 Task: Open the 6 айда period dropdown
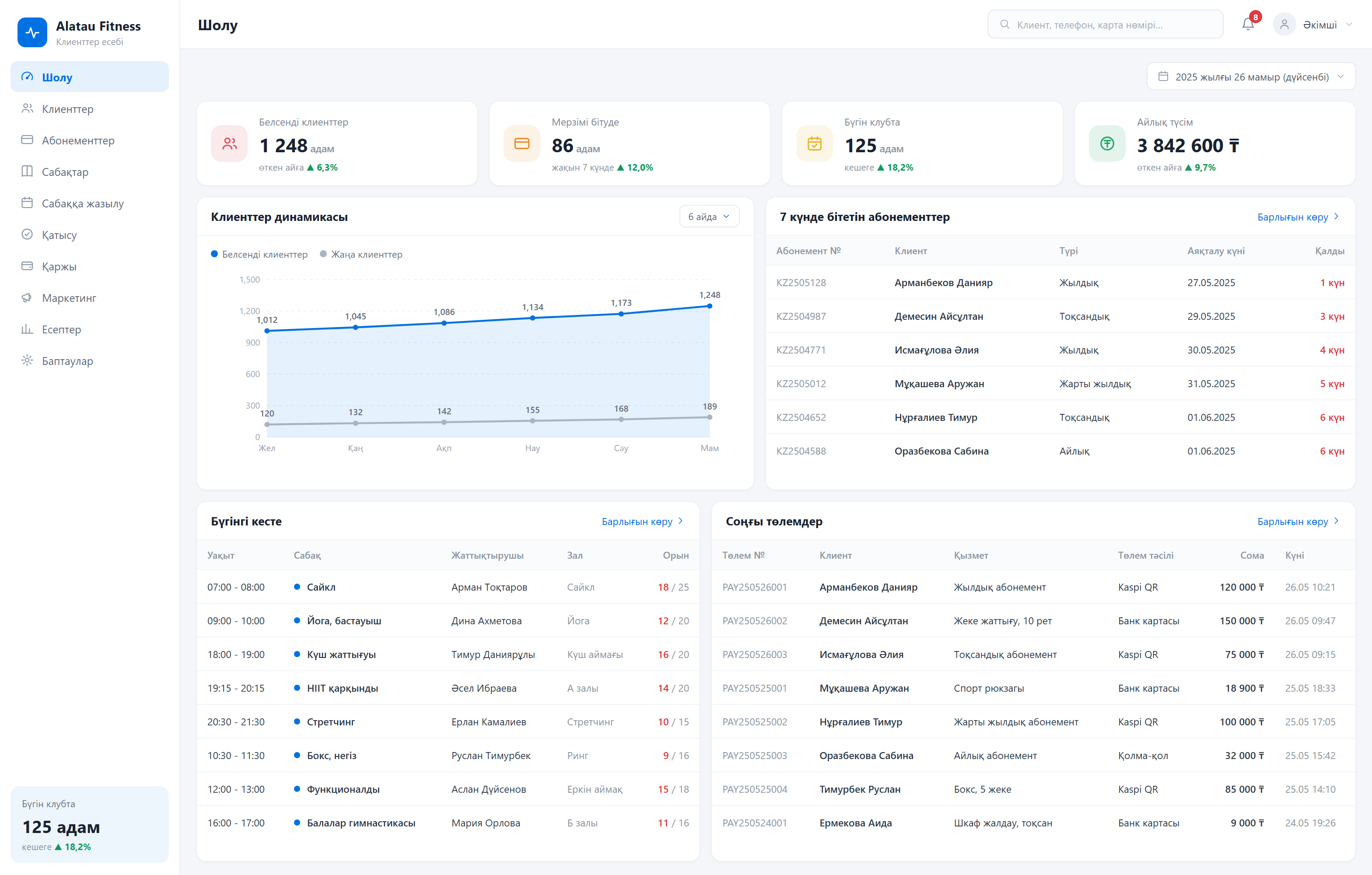coord(709,217)
